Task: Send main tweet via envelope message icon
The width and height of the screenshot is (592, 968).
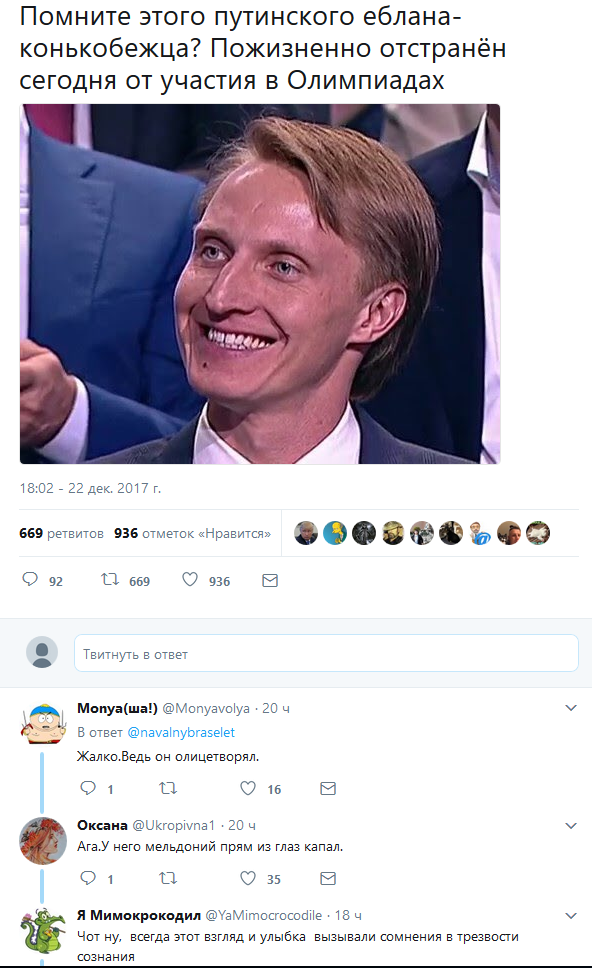Action: tap(270, 580)
